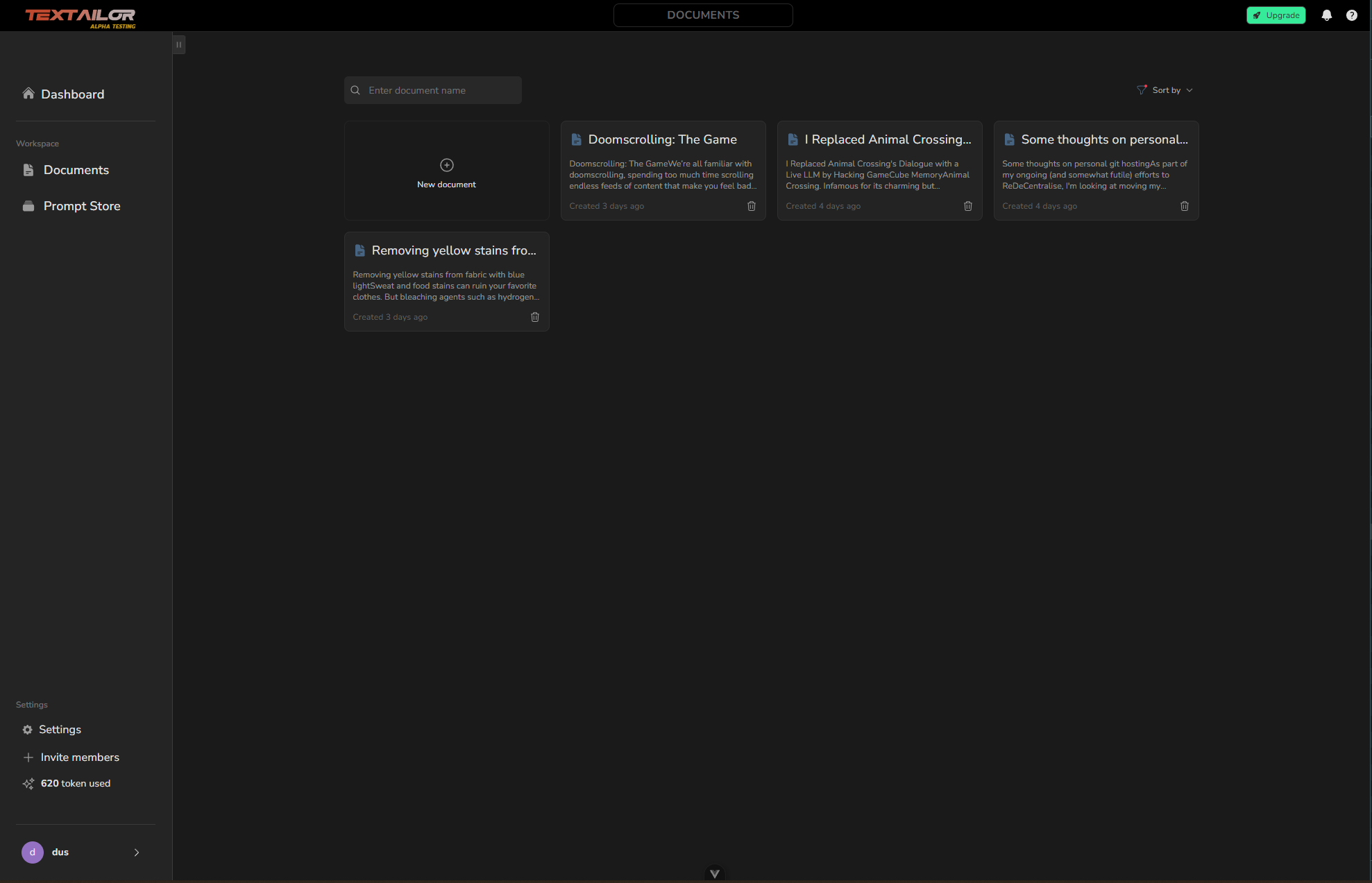The image size is (1372, 883).
Task: Collapse the sidebar with the pause-bar toggle
Action: point(178,44)
